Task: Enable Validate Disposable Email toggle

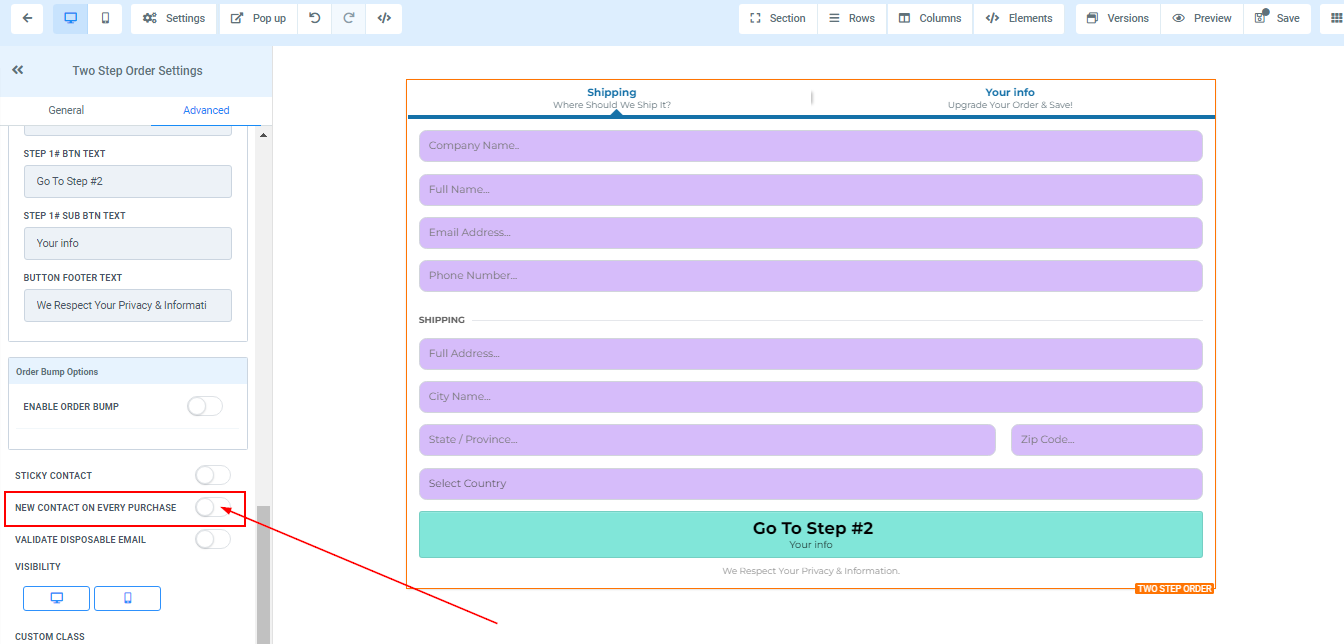Action: 212,539
